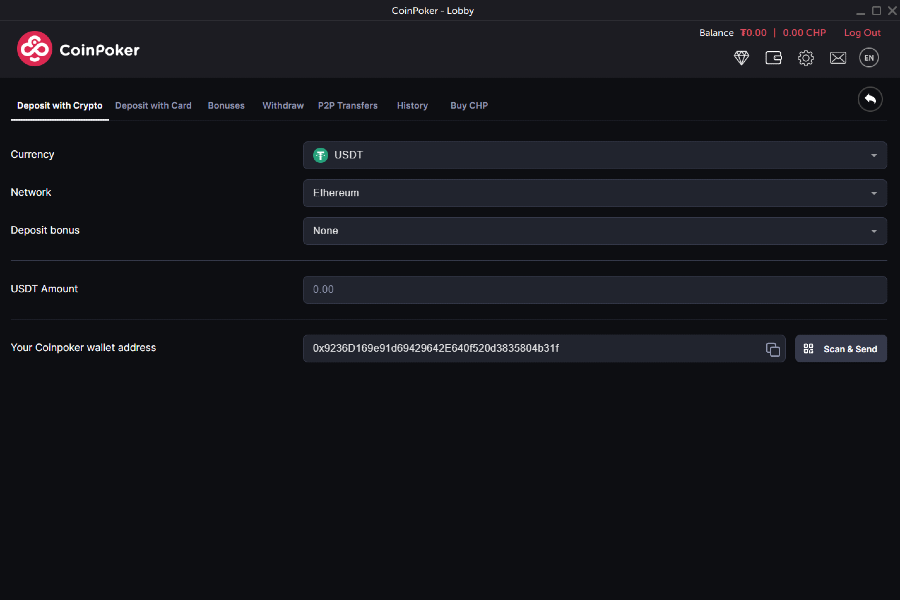900x600 pixels.
Task: Open the P2P Transfers tab
Action: [x=347, y=105]
